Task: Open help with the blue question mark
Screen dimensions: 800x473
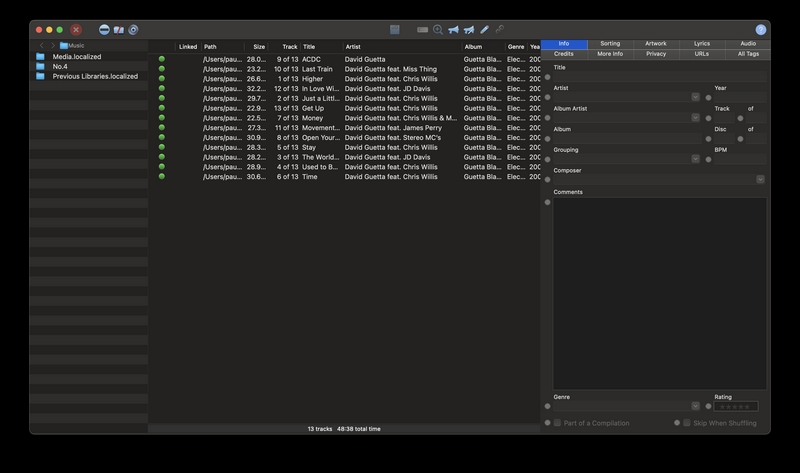Action: tap(761, 30)
